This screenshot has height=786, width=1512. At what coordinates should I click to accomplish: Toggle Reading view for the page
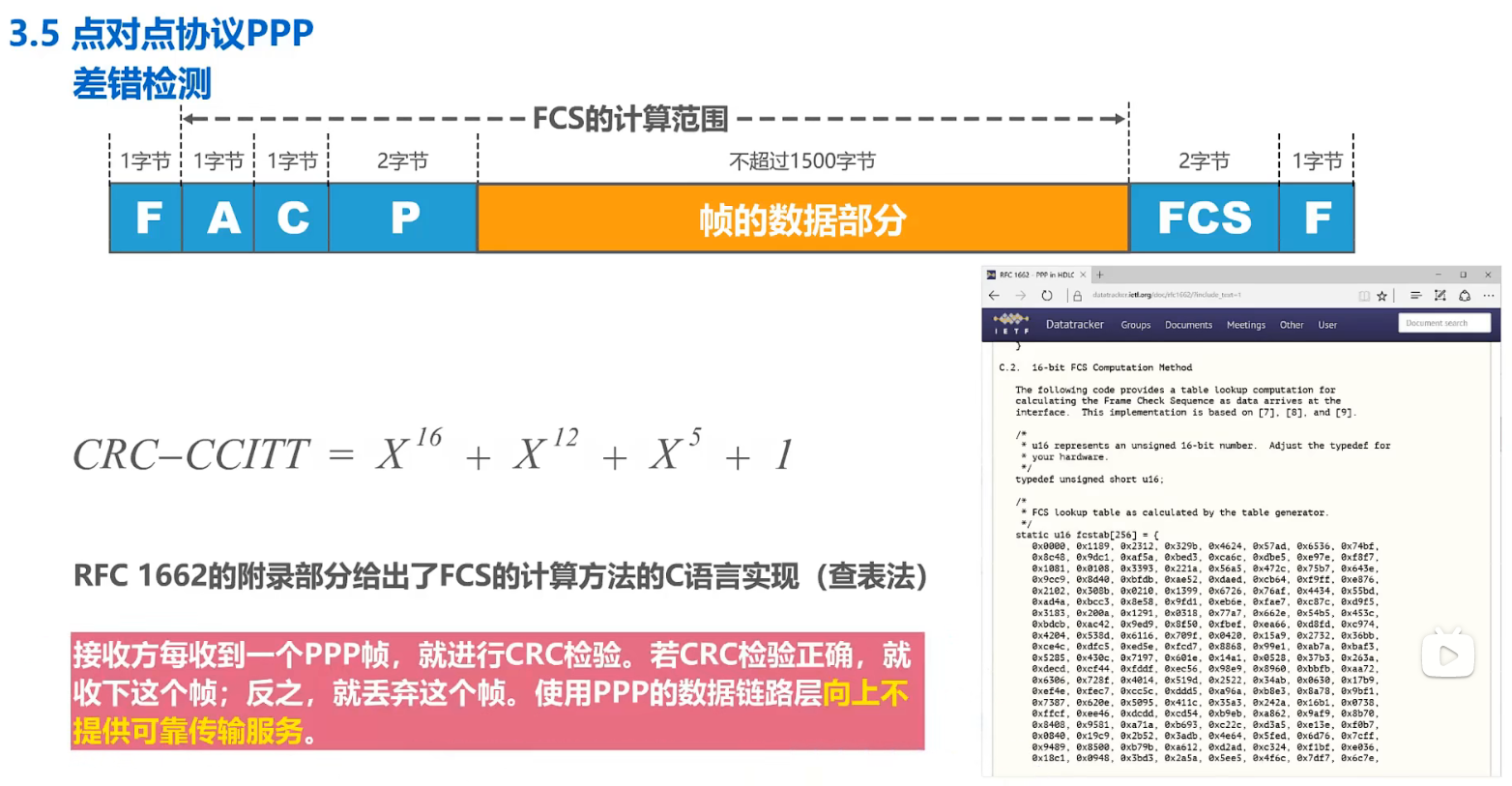click(x=1363, y=296)
